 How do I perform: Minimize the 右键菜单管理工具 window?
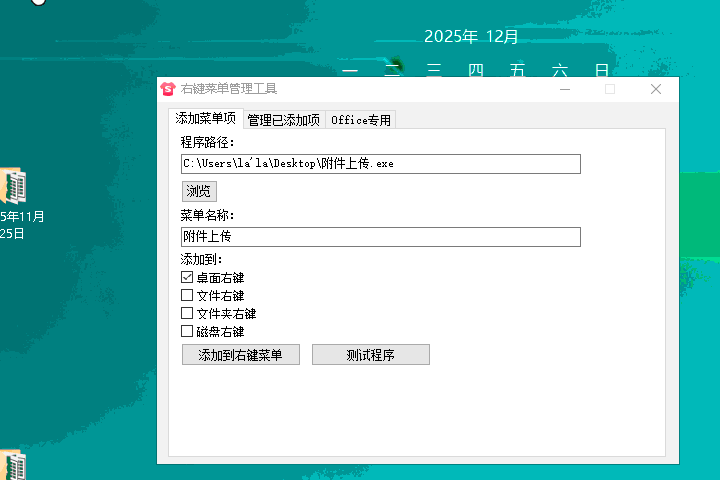pos(565,89)
